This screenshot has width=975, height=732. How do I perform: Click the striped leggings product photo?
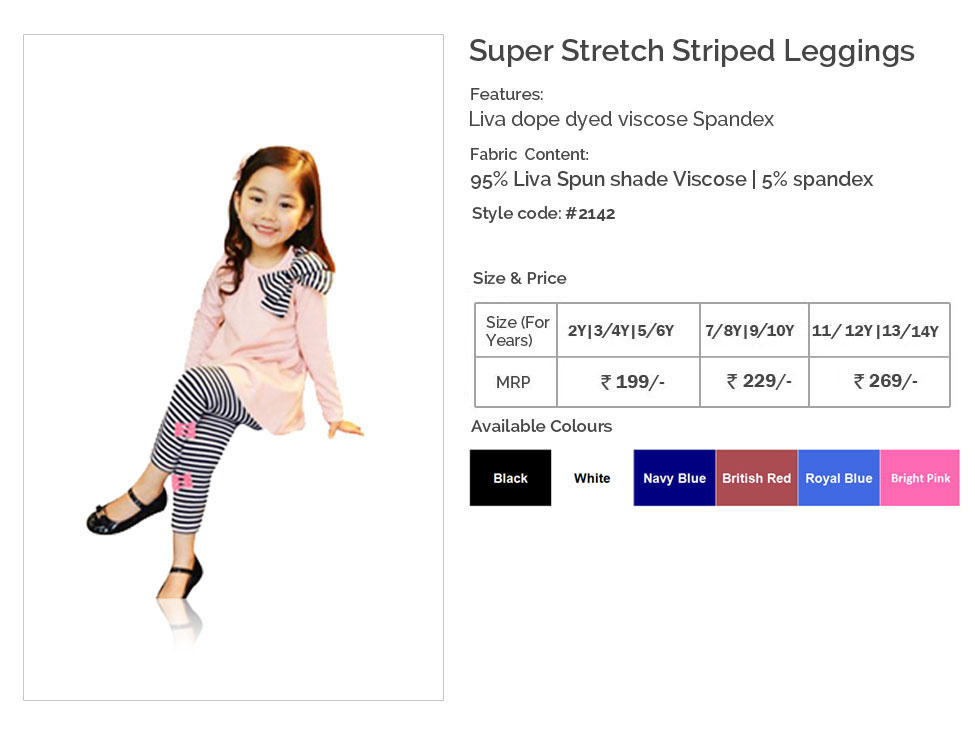[233, 367]
